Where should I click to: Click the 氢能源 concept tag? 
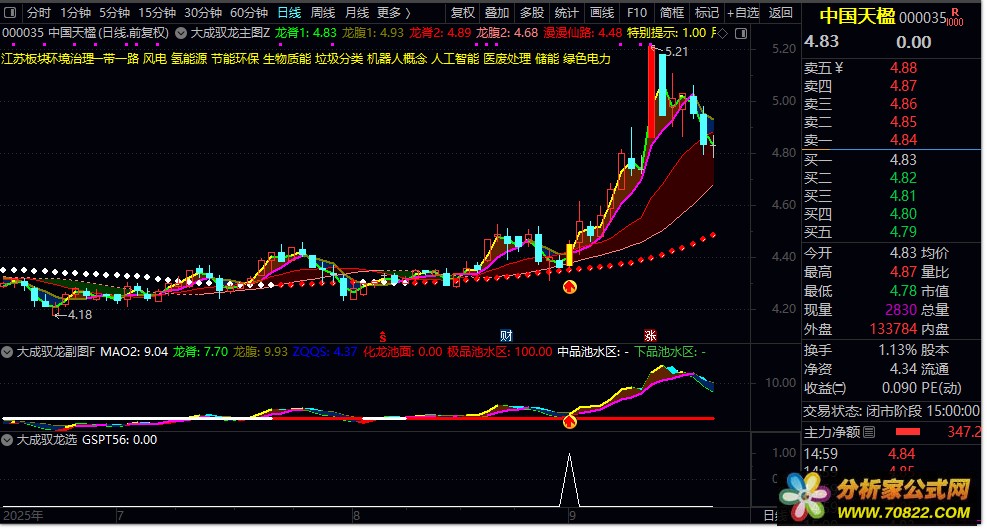pyautogui.click(x=189, y=59)
